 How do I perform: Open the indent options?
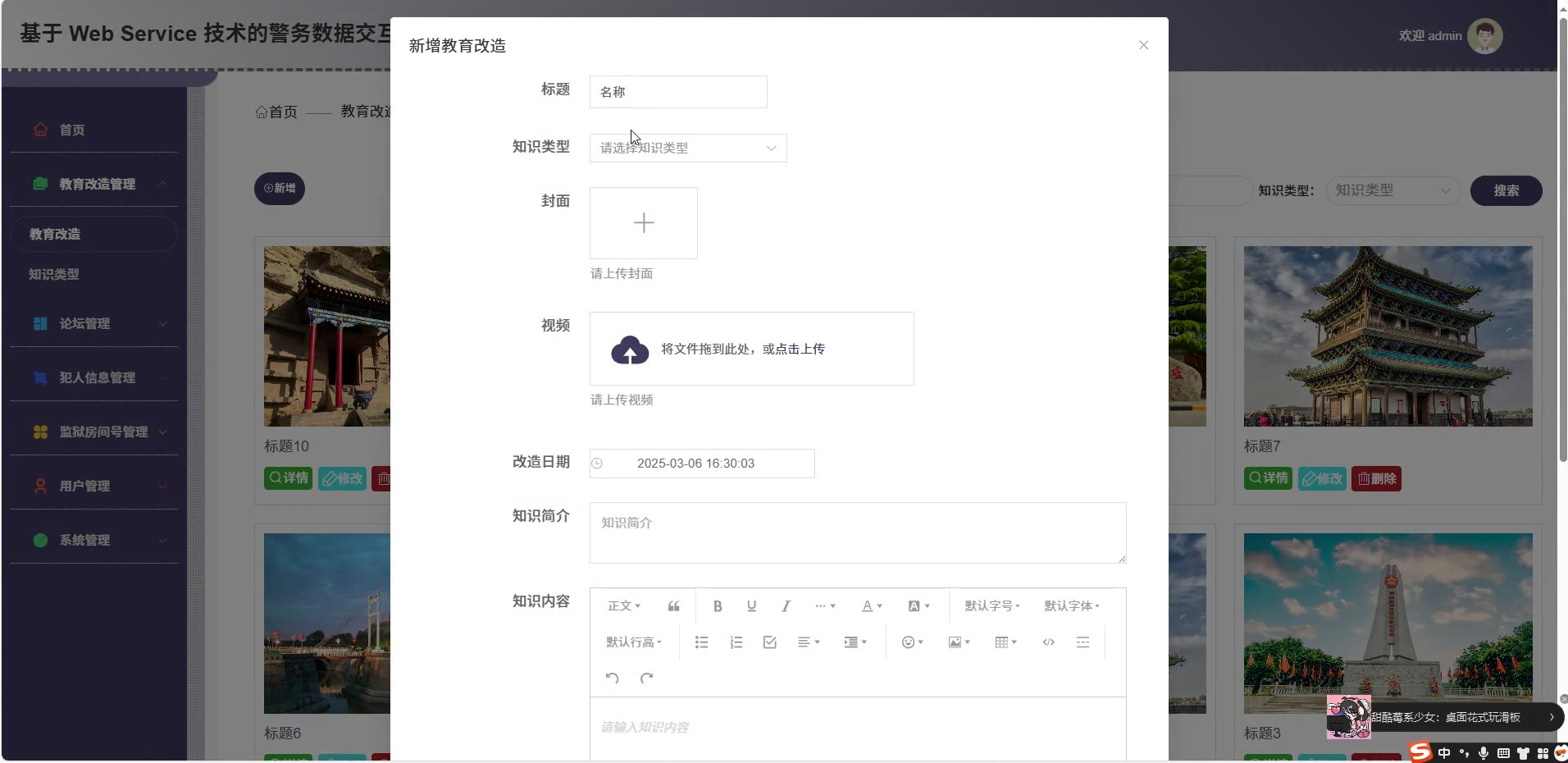point(855,642)
